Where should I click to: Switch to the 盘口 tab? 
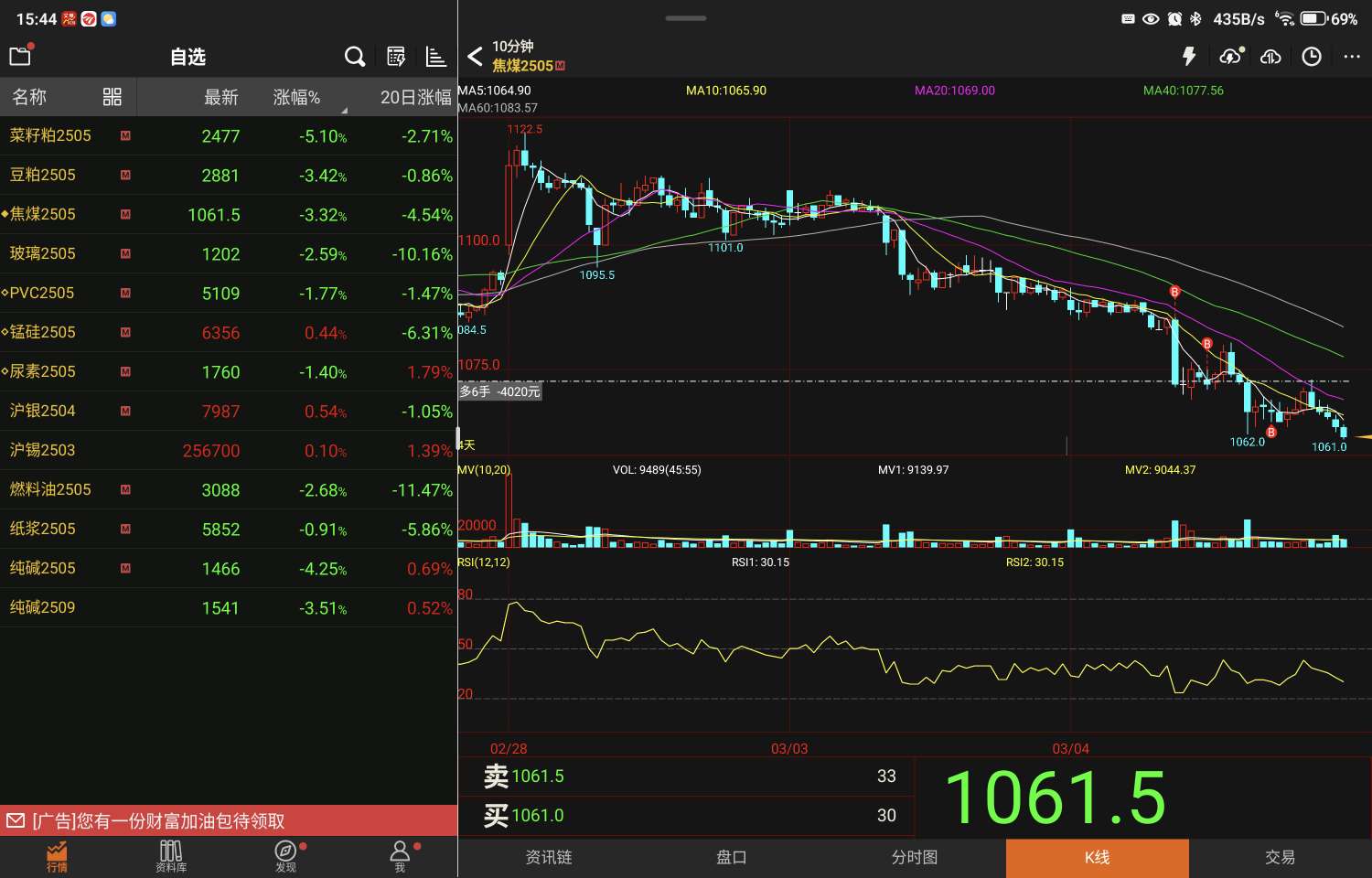(732, 857)
